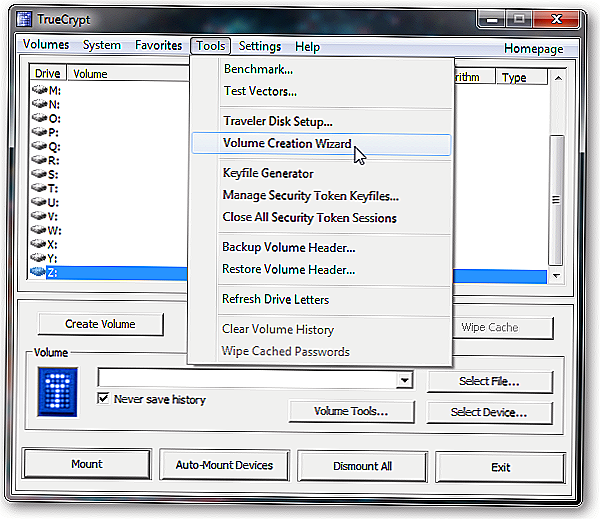Click the TrueCrypt title bar app icon
This screenshot has height=519, width=600.
click(24, 19)
